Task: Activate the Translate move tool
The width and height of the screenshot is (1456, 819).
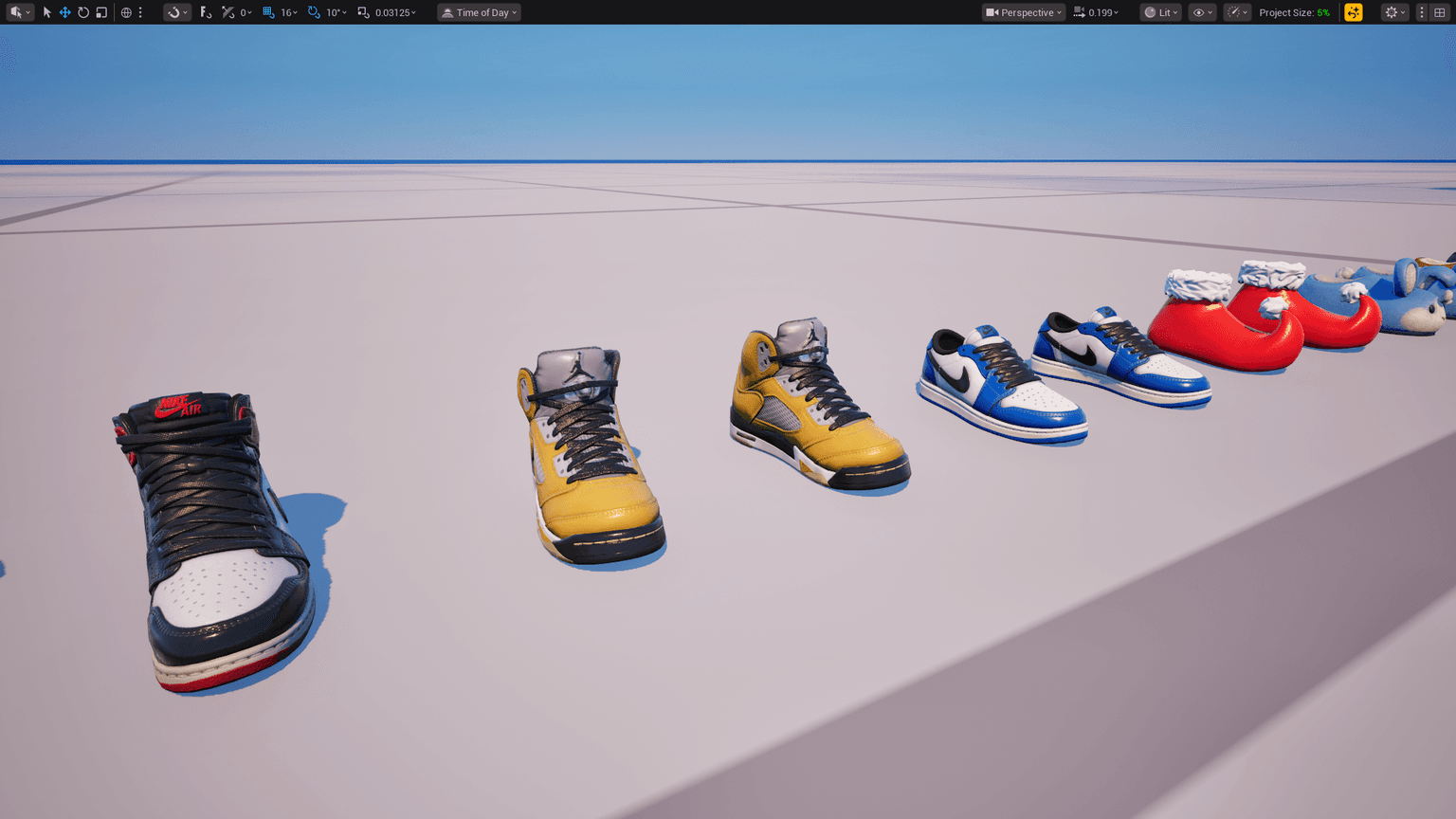Action: [65, 12]
